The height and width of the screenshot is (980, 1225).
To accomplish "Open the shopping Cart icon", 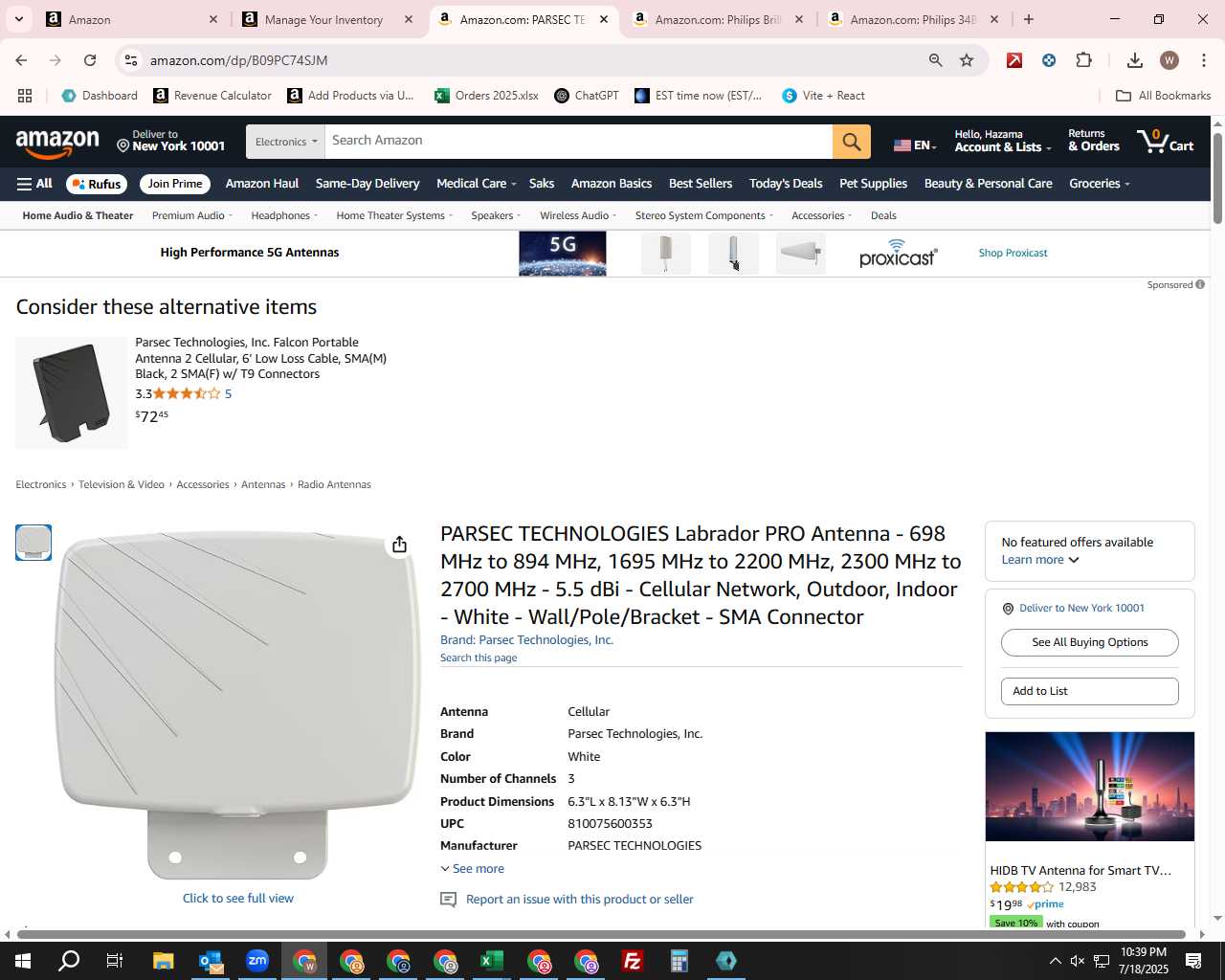I will coord(1165,142).
